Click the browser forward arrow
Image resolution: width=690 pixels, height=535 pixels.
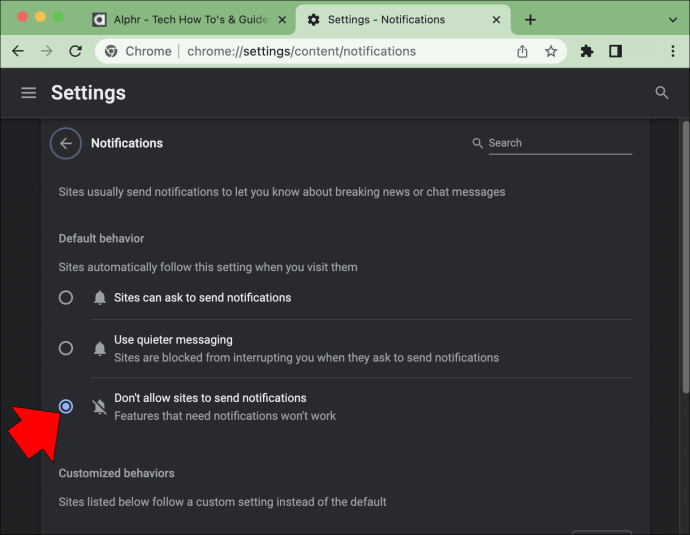coord(46,51)
